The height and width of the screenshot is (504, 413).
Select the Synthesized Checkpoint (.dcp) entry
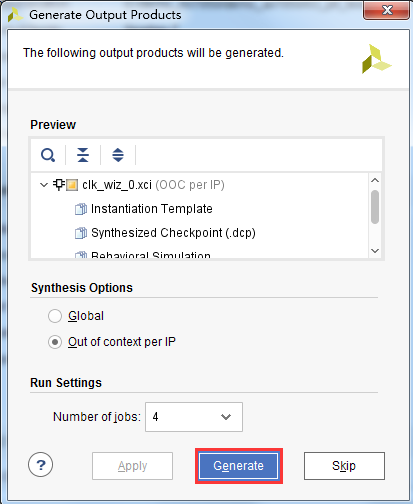[173, 233]
